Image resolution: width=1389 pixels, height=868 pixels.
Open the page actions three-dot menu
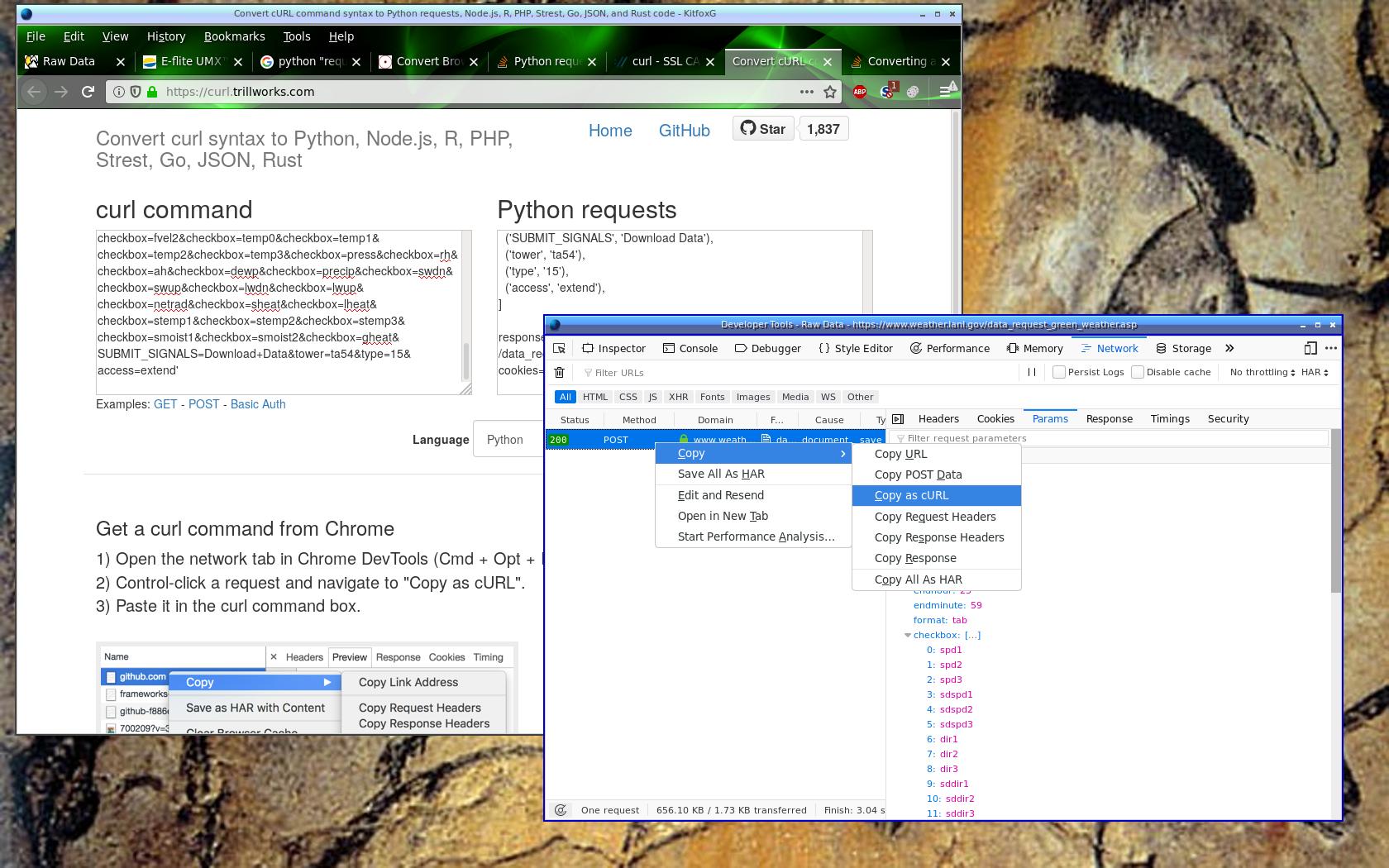pyautogui.click(x=806, y=92)
